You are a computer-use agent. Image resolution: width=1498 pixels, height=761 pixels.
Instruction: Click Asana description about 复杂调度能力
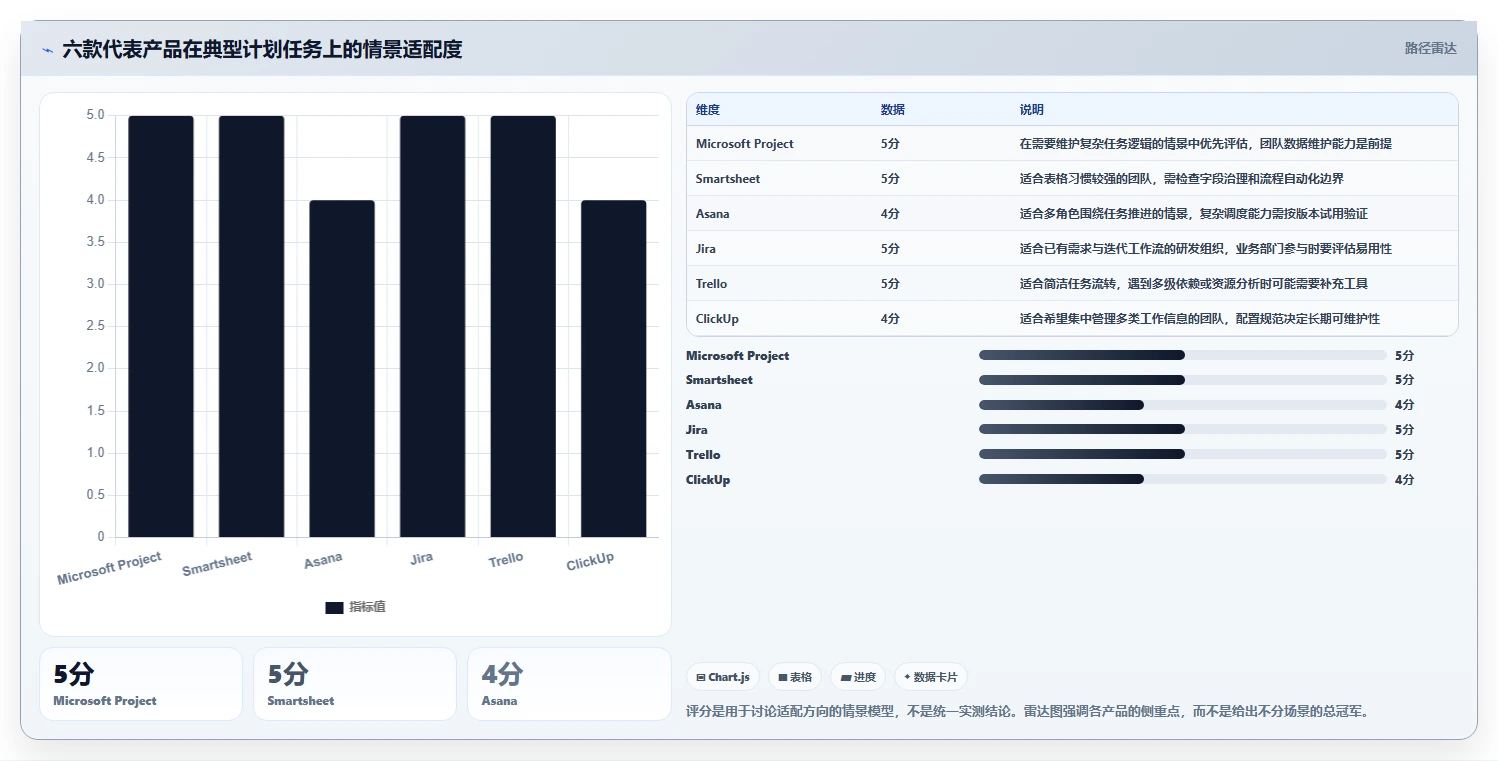point(1194,214)
